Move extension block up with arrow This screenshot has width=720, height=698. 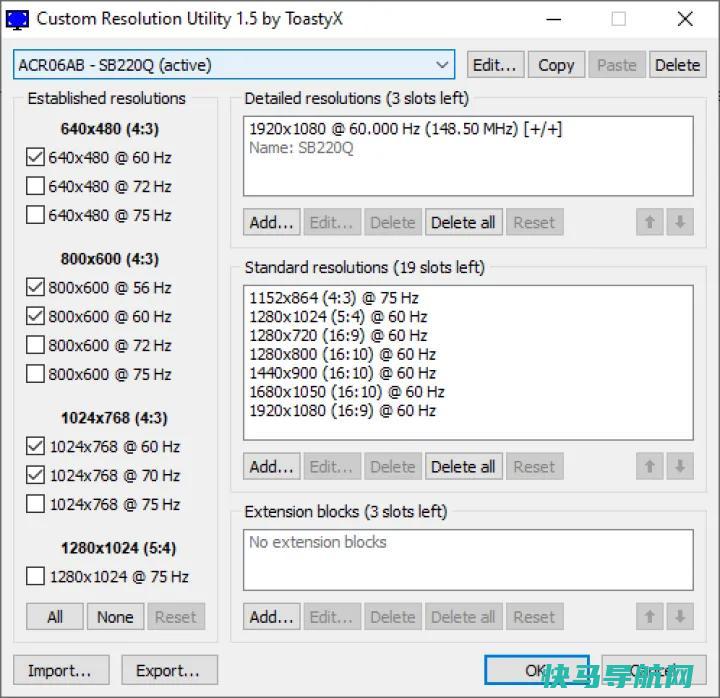(650, 617)
